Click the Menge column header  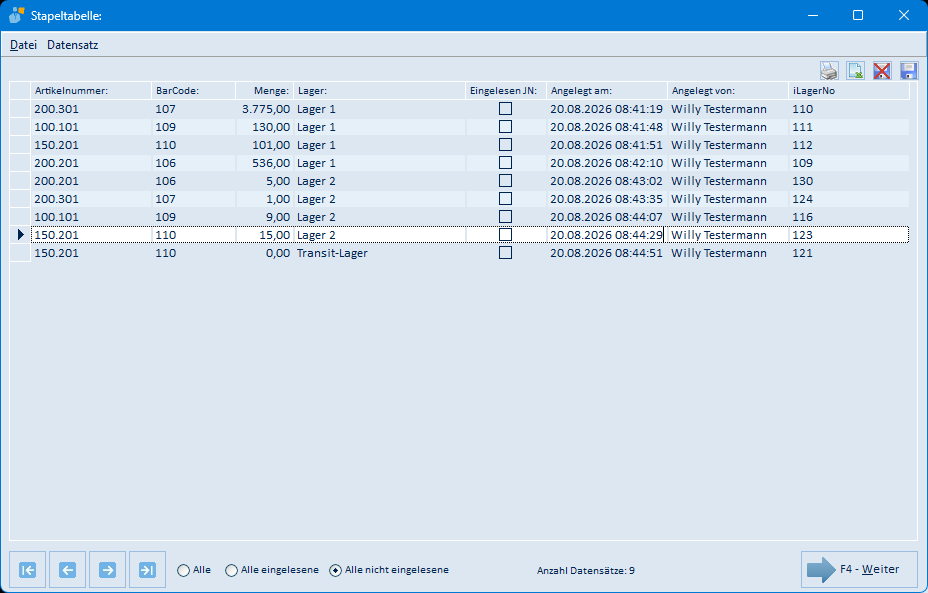(265, 91)
